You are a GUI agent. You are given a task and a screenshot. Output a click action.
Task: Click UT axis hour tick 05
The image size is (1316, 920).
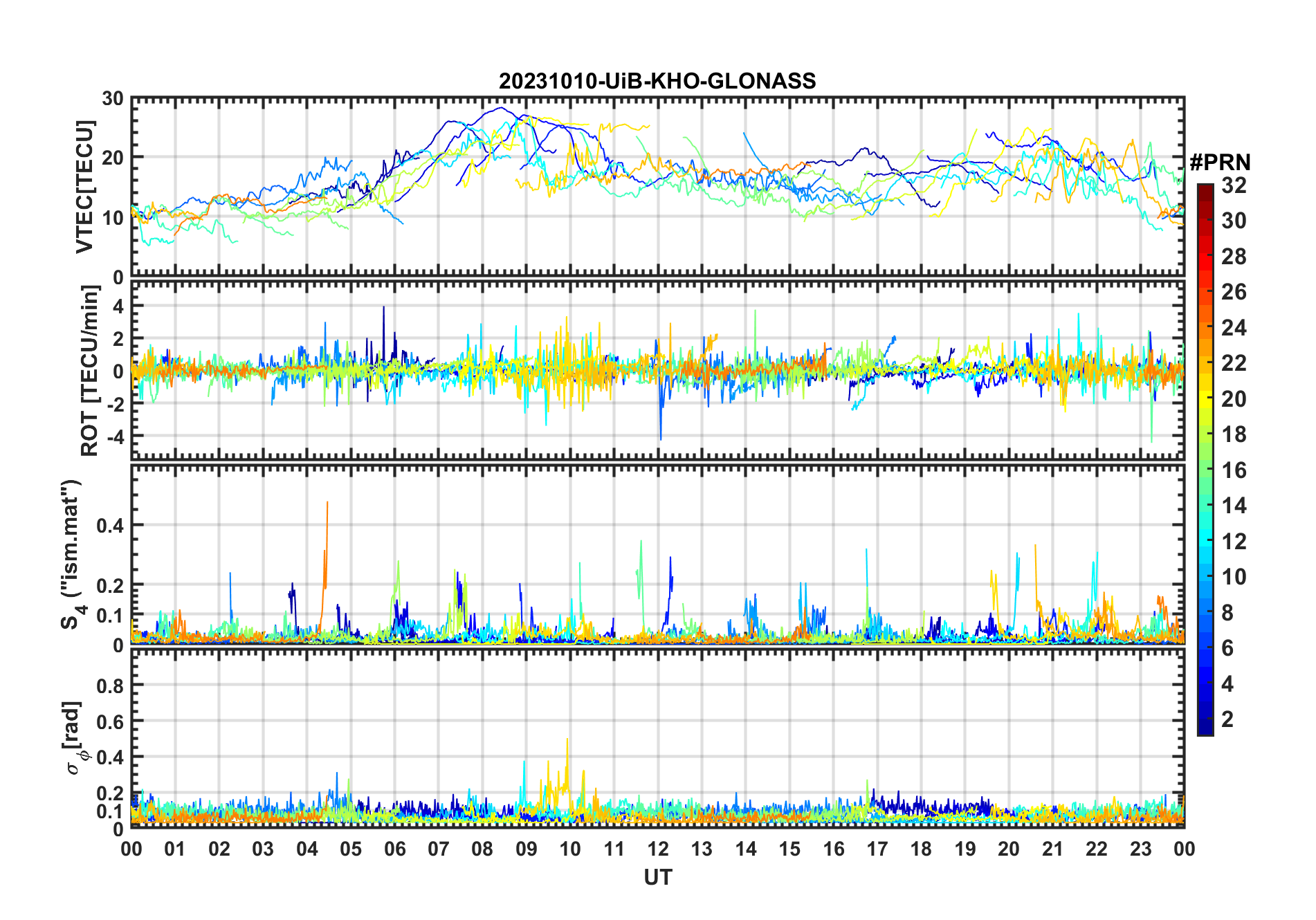click(351, 849)
